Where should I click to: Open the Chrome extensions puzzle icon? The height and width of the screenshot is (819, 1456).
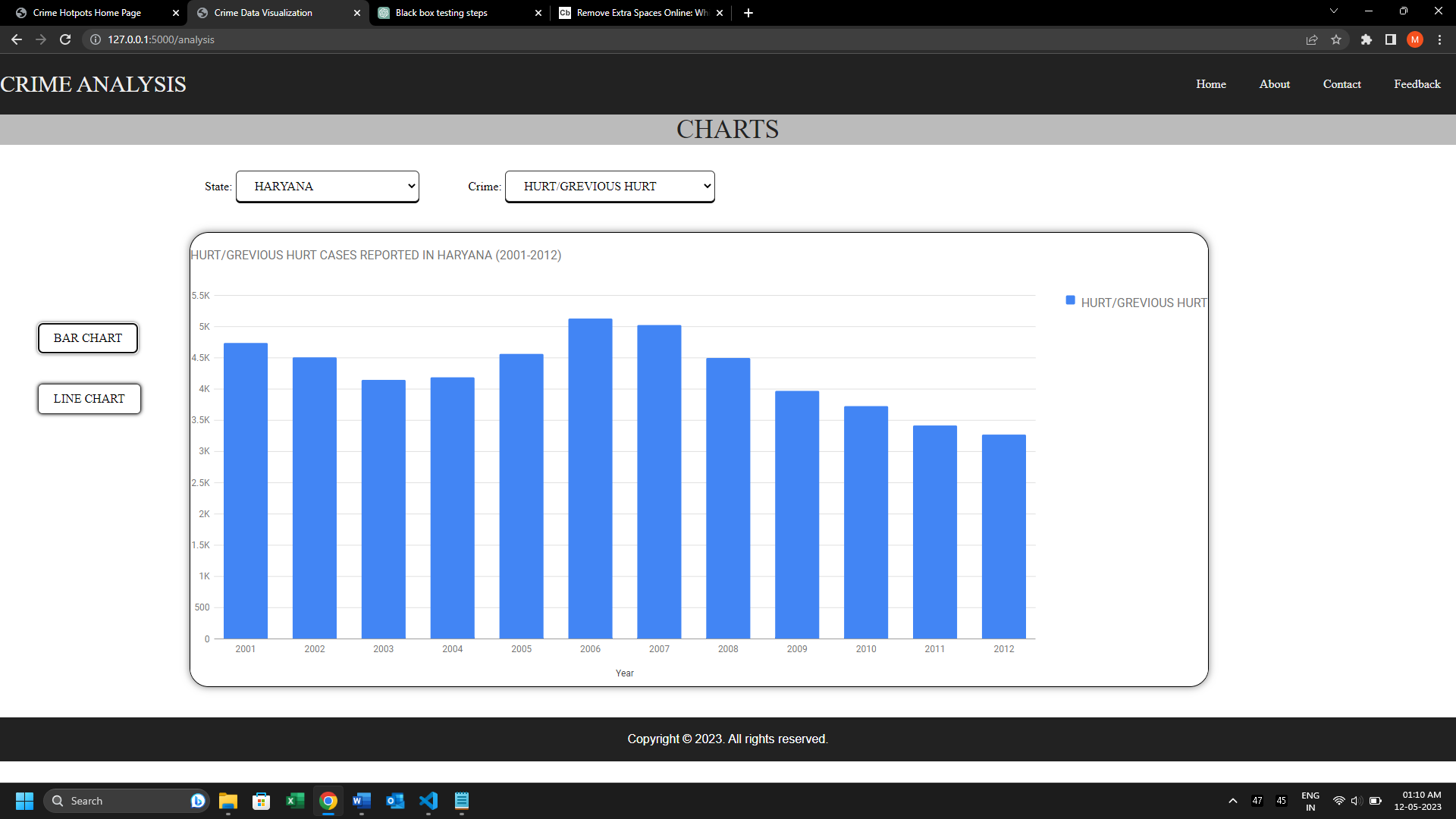click(1367, 39)
